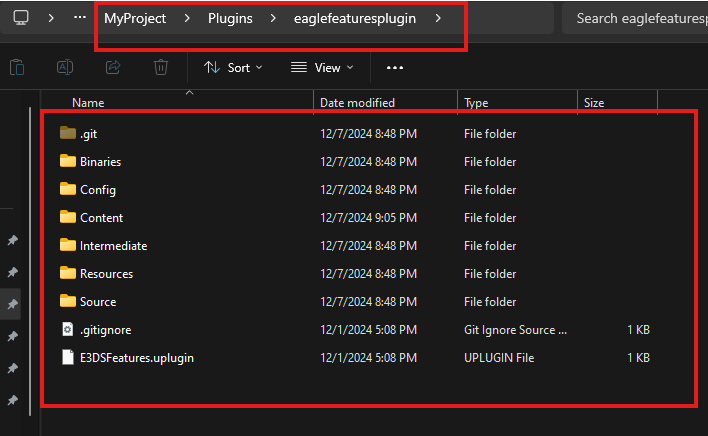Navigate to MyProject in breadcrumb
The width and height of the screenshot is (708, 436).
(133, 18)
